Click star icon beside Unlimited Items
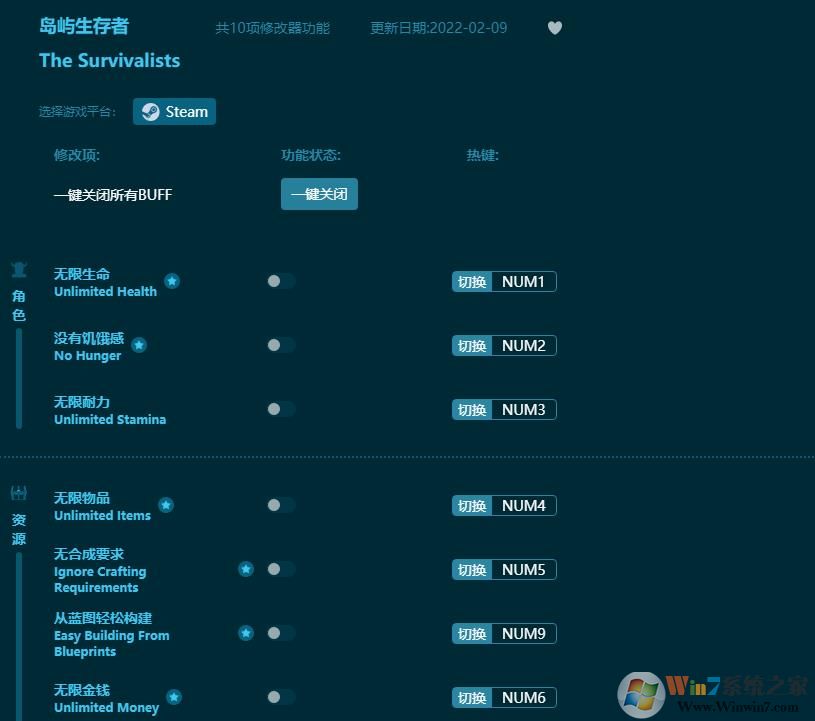This screenshot has height=721, width=815. (166, 505)
